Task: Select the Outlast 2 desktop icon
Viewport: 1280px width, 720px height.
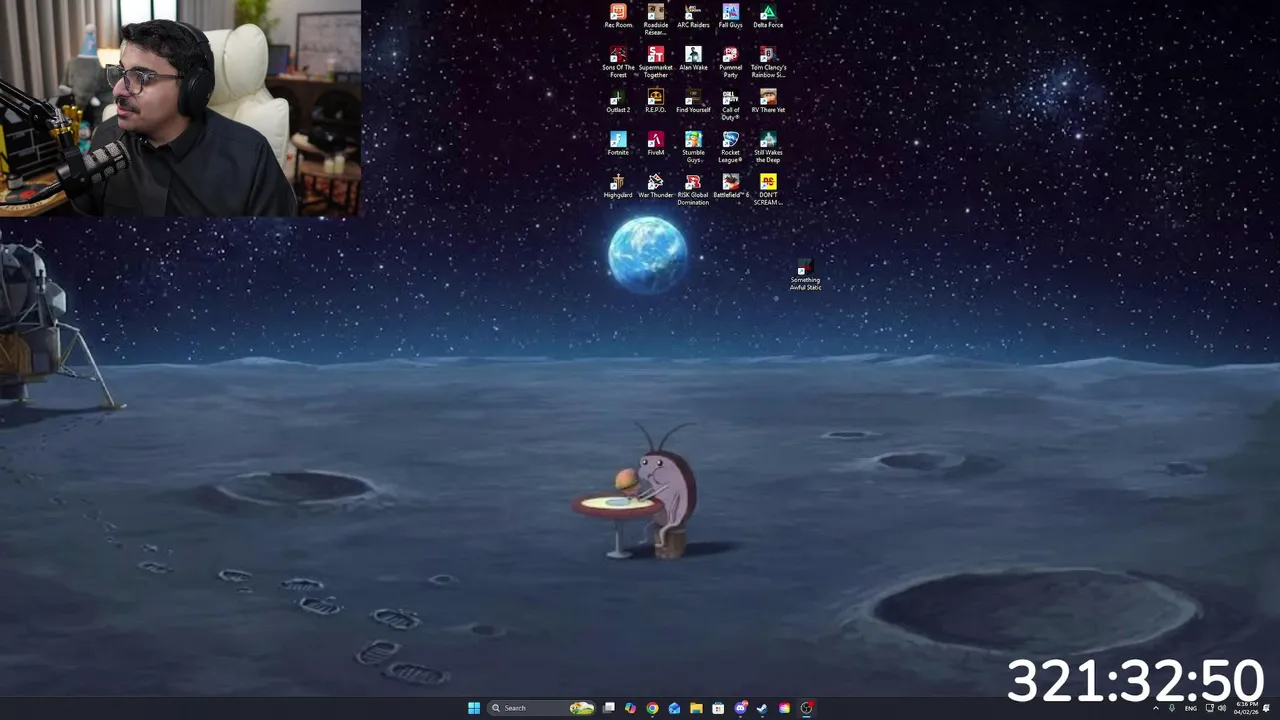Action: click(618, 101)
